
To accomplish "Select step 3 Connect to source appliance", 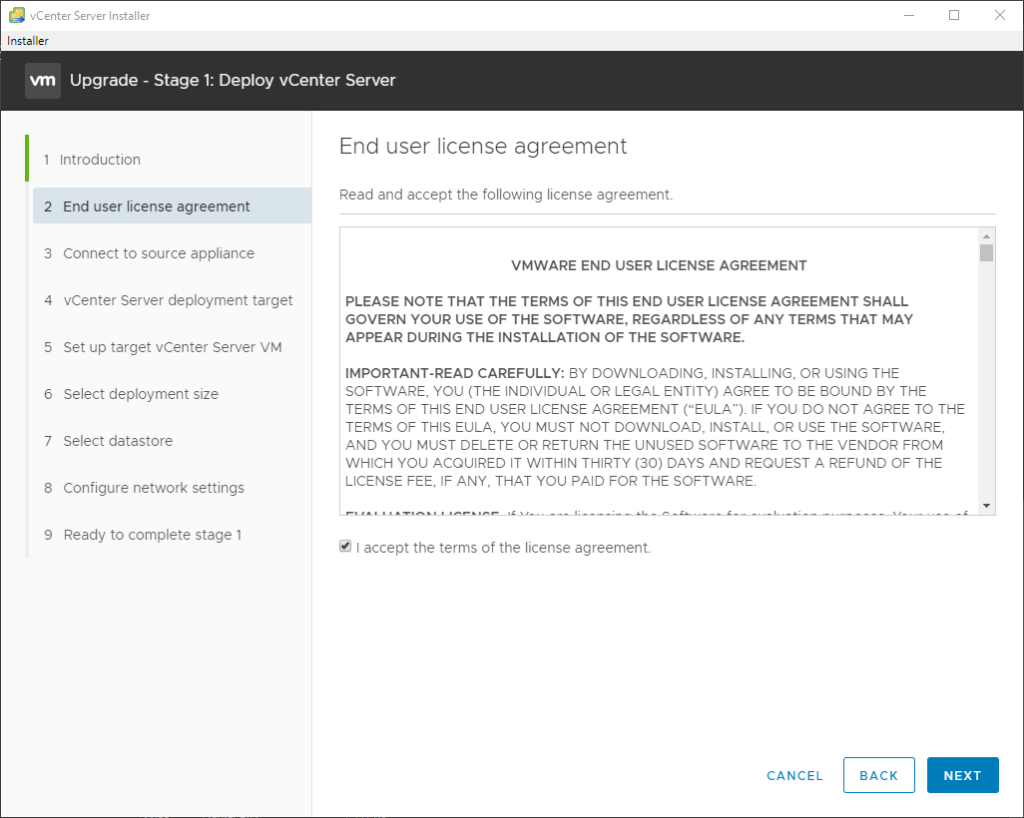I will (149, 253).
